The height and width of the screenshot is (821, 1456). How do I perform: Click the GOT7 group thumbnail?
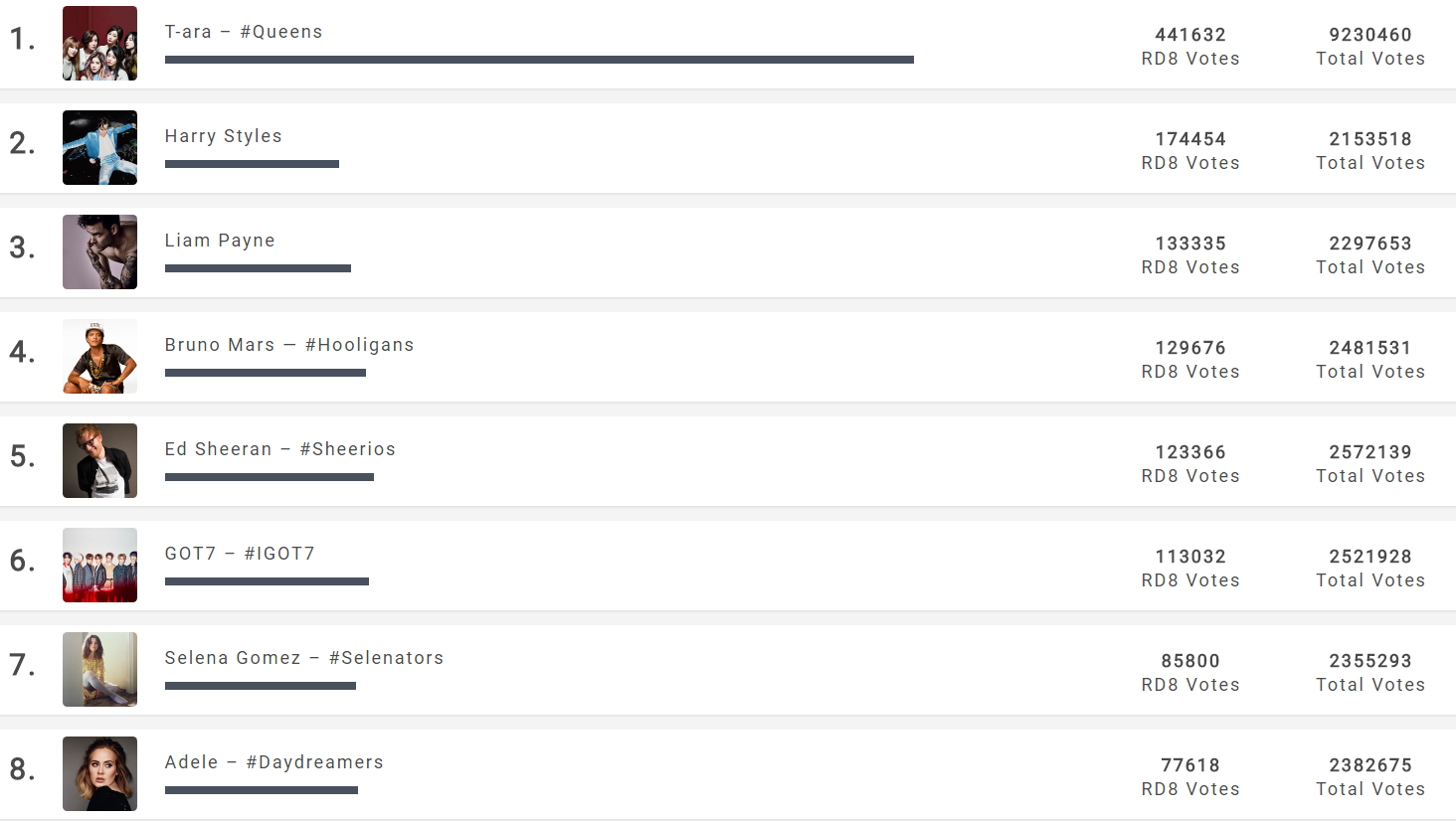[x=99, y=565]
